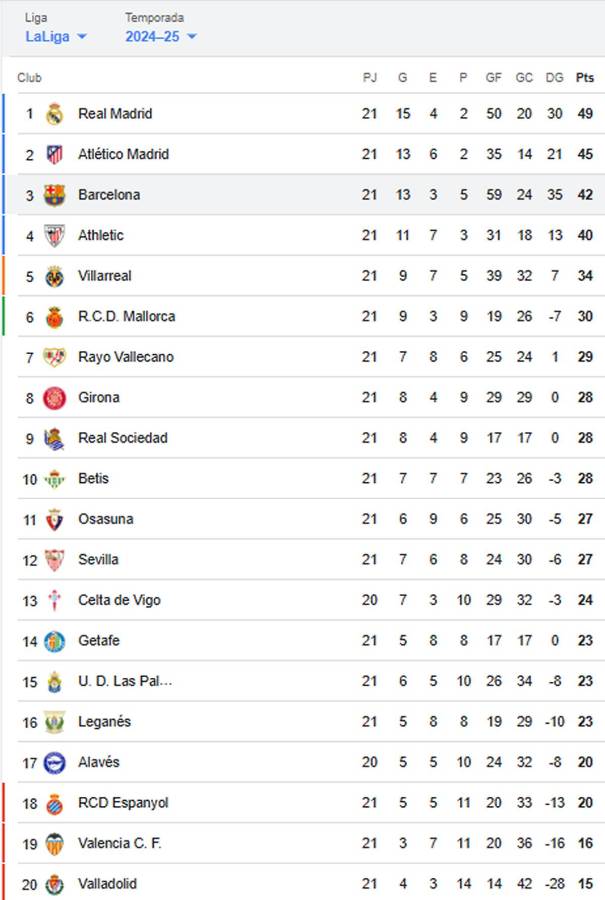Select the Betis badge icon
Viewport: 605px width, 900px height.
tap(55, 478)
